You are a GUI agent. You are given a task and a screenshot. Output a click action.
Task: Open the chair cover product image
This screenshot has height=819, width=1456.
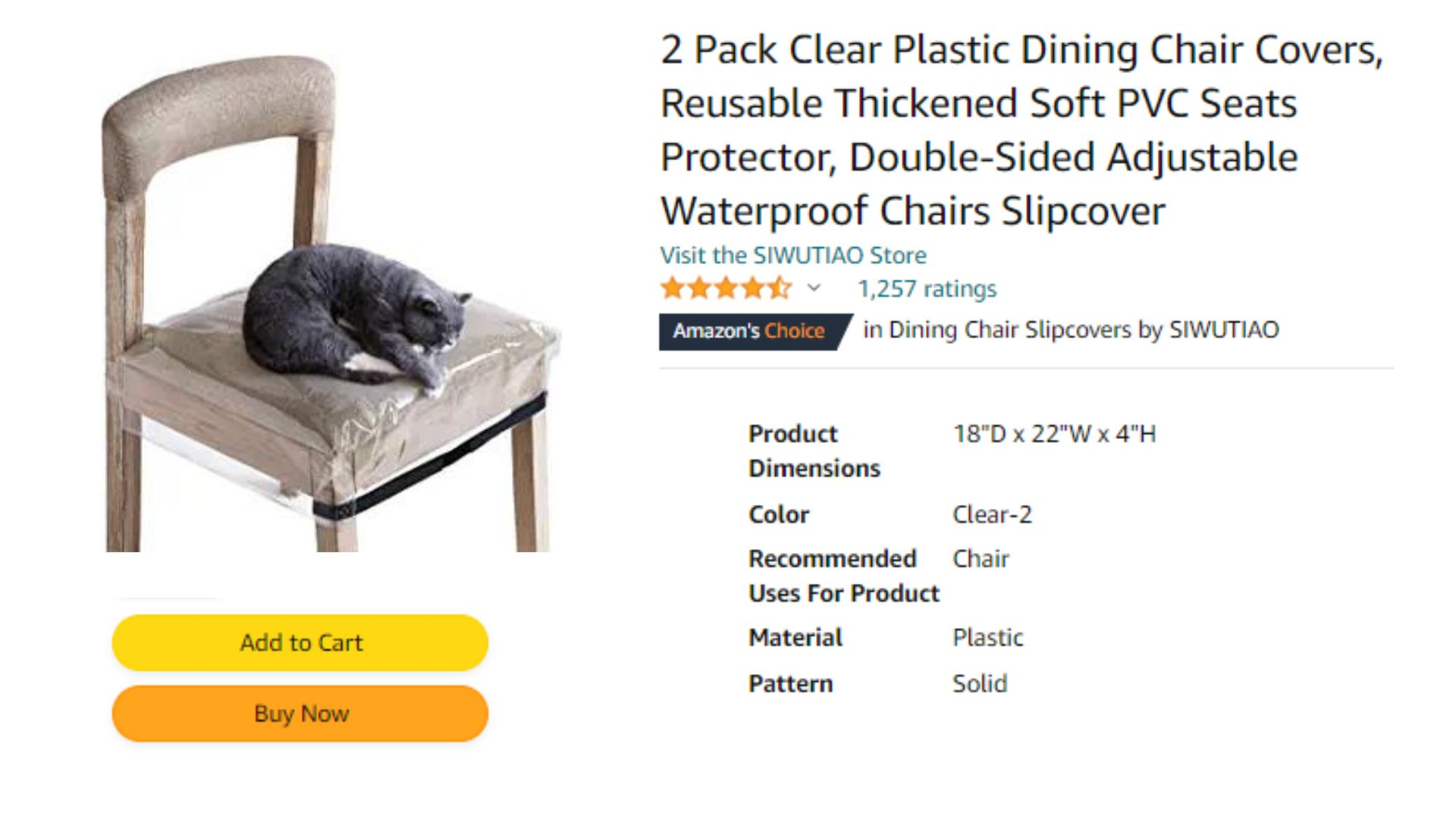[330, 303]
